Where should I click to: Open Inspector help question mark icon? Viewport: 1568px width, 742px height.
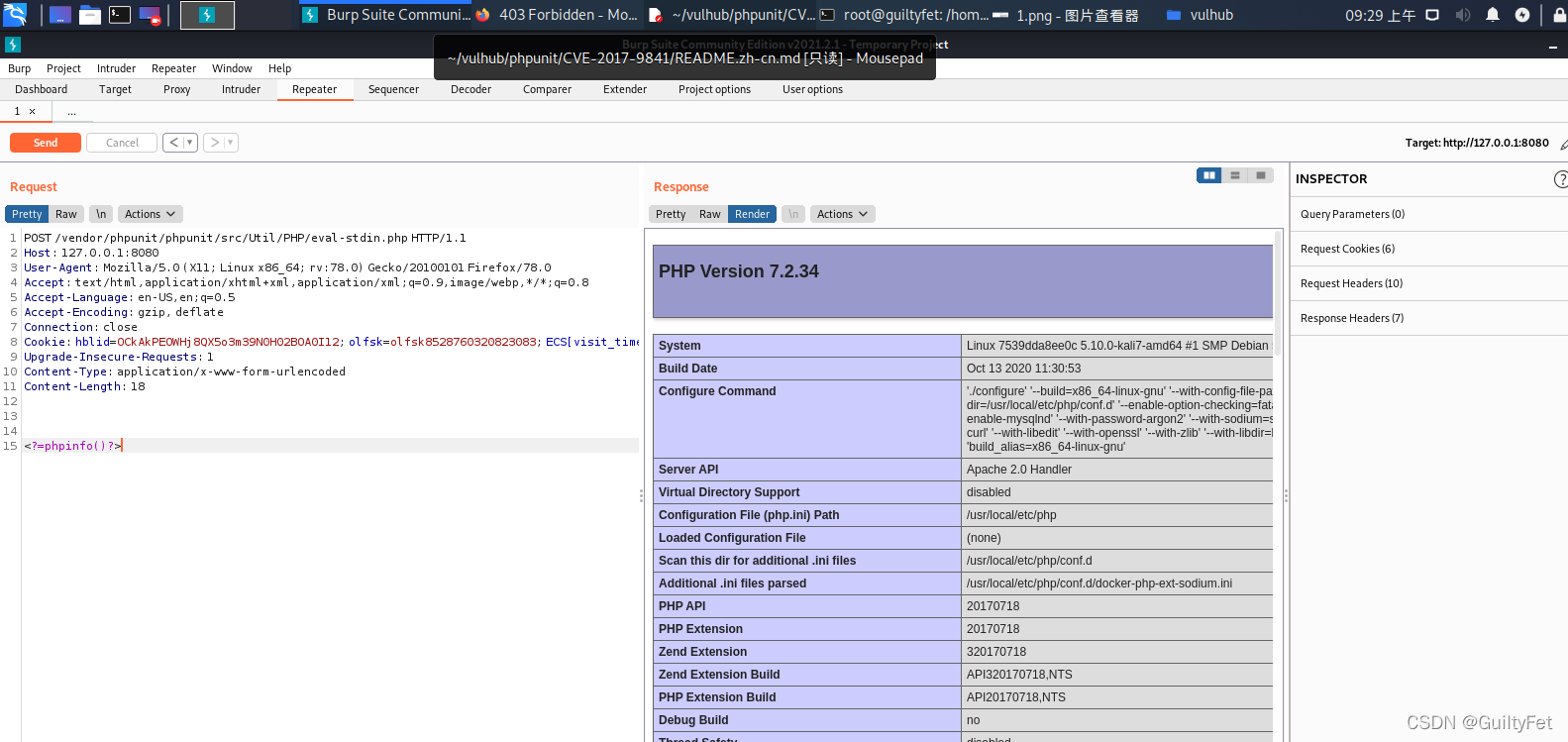[1561, 179]
